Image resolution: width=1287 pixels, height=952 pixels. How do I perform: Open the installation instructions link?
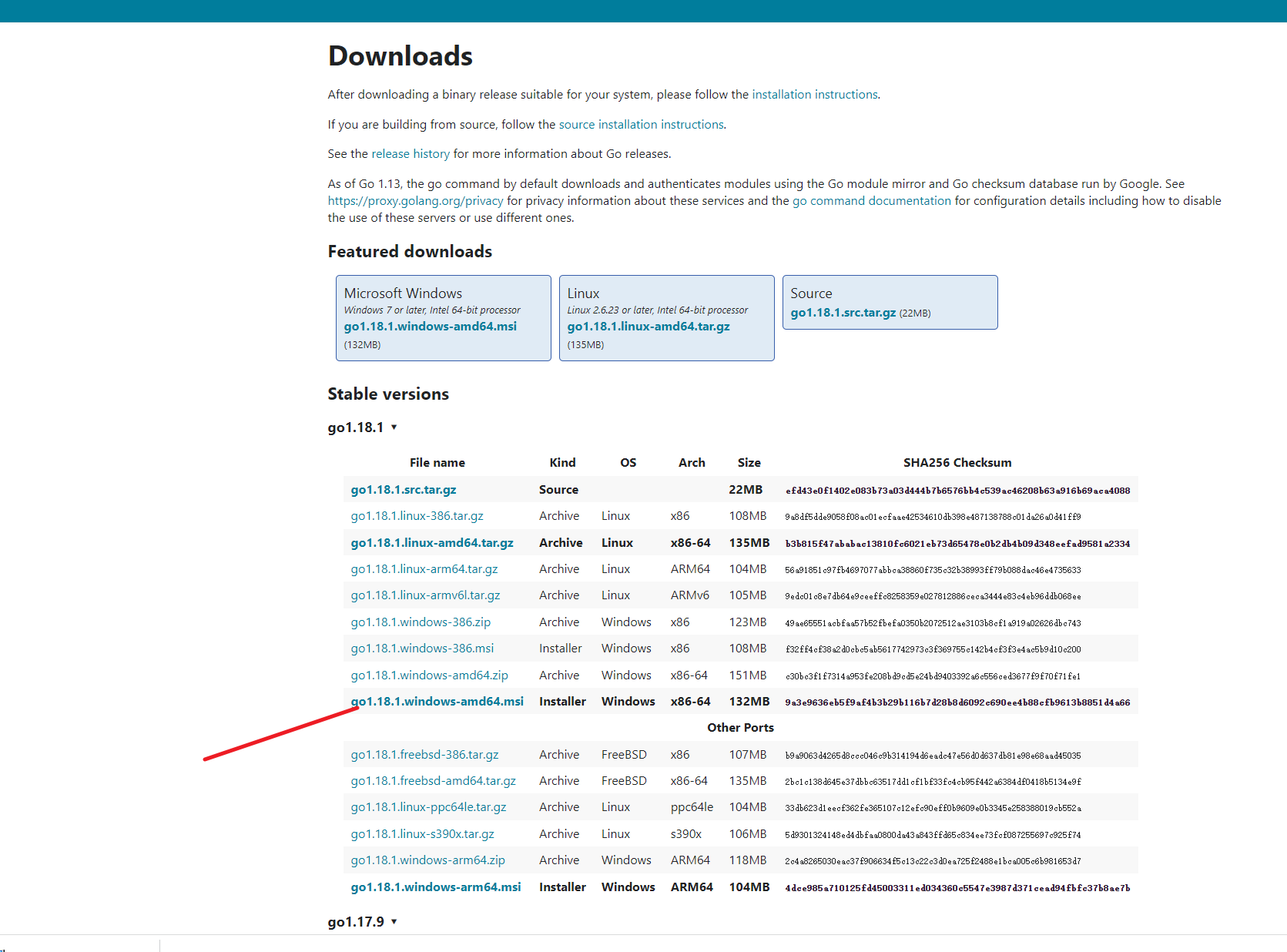pyautogui.click(x=814, y=94)
